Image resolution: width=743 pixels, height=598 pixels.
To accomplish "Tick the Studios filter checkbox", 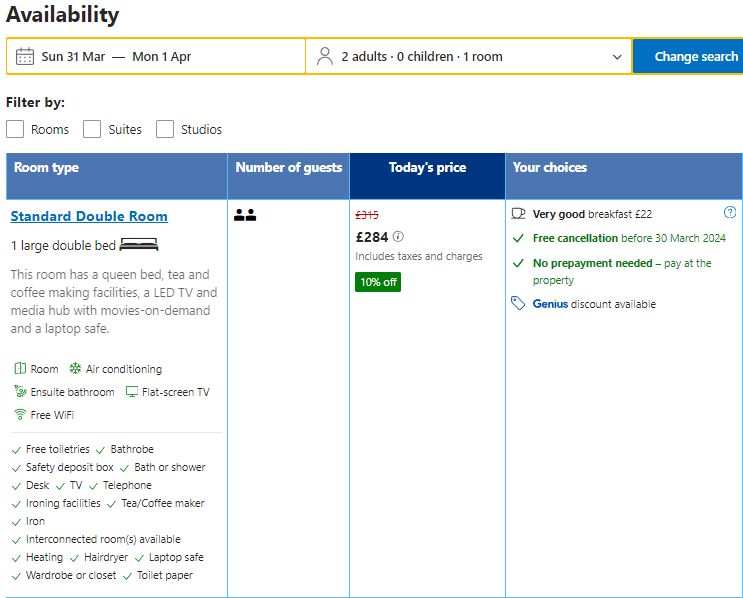I will pyautogui.click(x=165, y=129).
